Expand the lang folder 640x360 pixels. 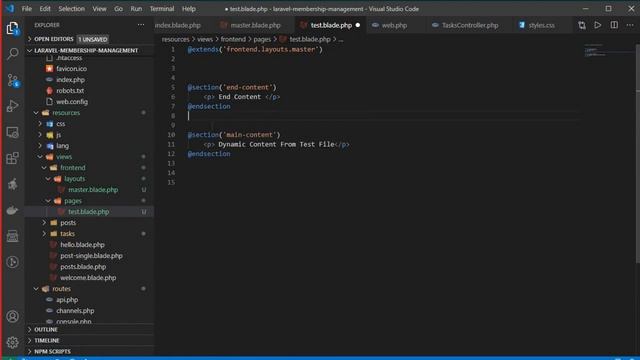(x=62, y=146)
